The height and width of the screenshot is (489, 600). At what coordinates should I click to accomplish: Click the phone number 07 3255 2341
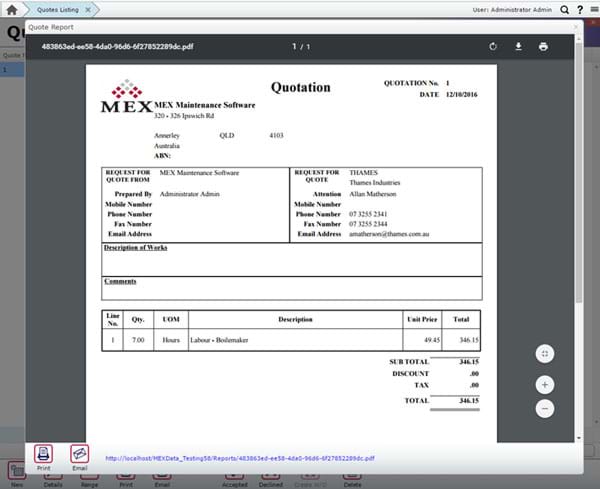(368, 214)
